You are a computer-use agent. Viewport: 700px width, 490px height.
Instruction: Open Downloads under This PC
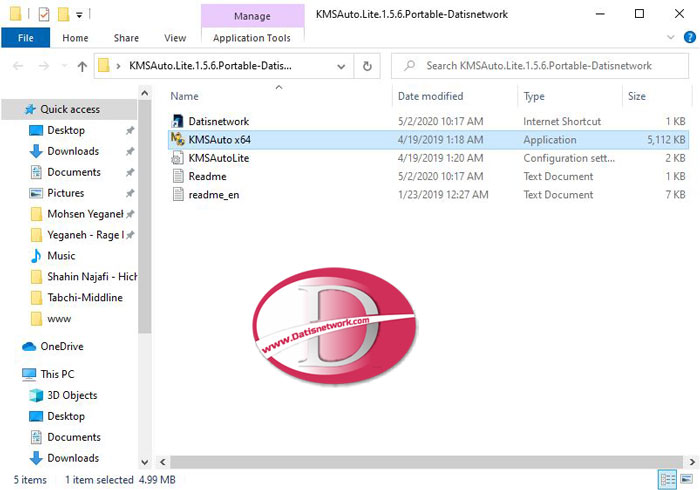click(x=73, y=458)
